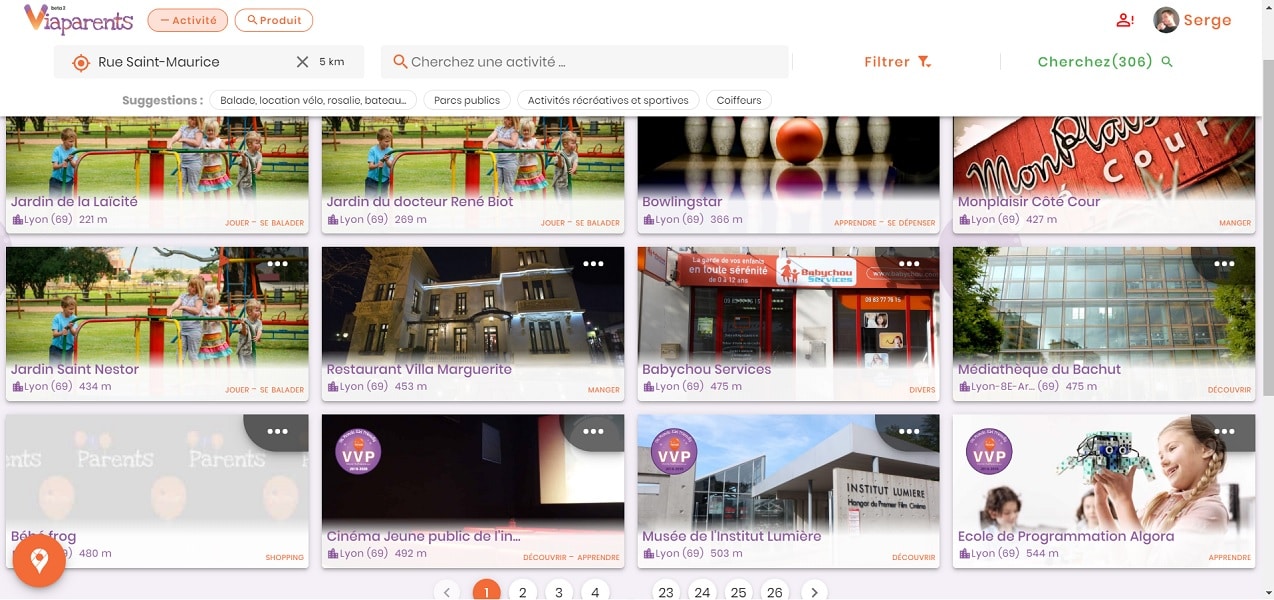Click the location target icon beside Rue Saint-Maurice

tap(81, 62)
